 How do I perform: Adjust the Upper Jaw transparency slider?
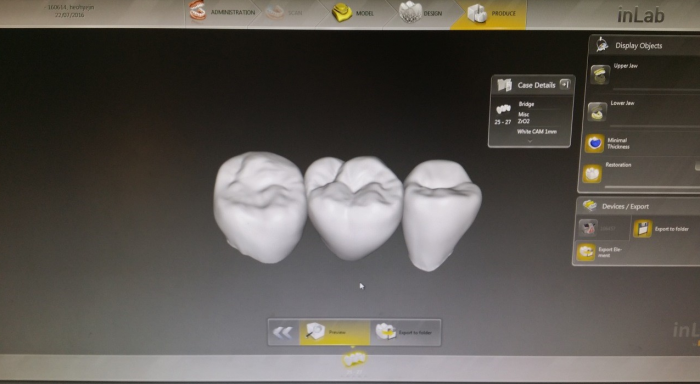point(656,89)
